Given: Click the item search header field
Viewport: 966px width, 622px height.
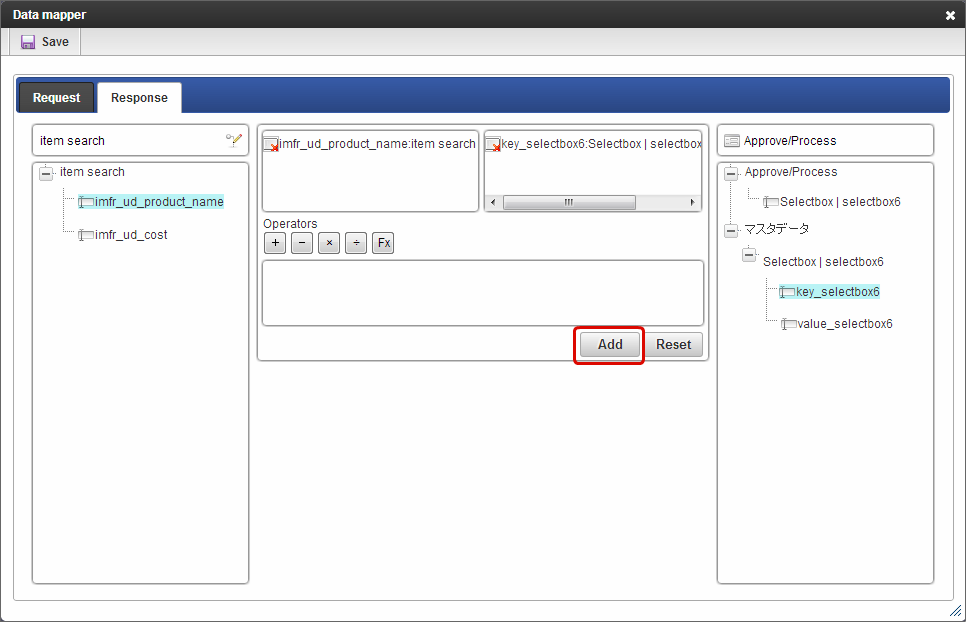Looking at the screenshot, I should (140, 140).
